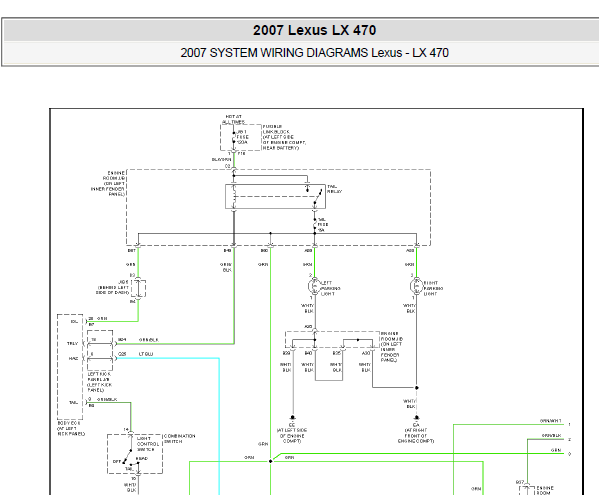Click the WHT/BLK label under the left parking light
Screen dimensions: 599x495
point(308,308)
